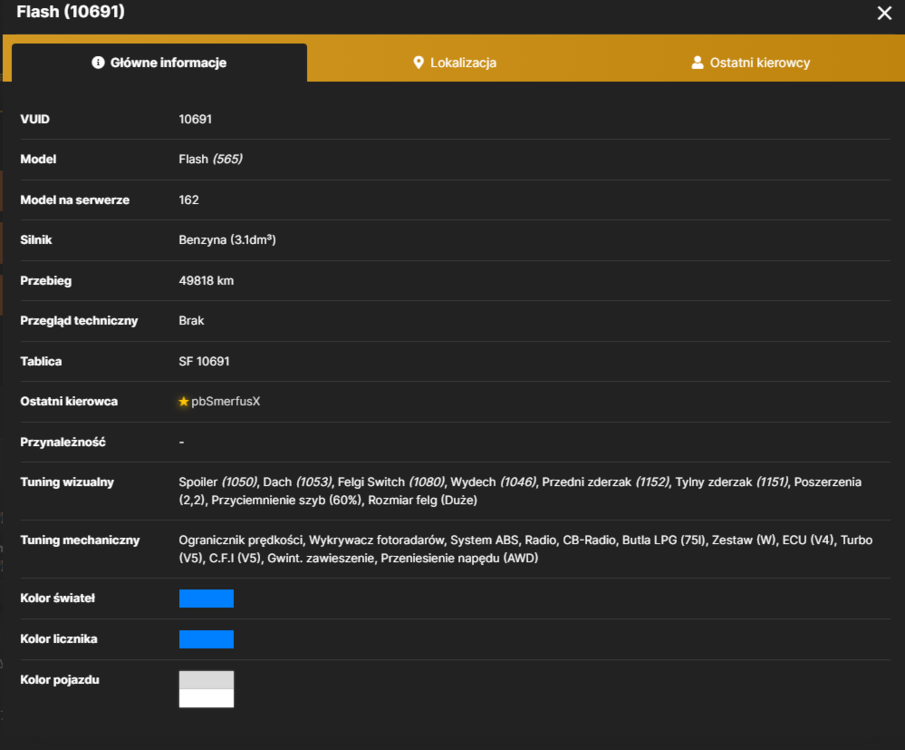Click the Tylny zderzak (1151) entry

click(732, 482)
